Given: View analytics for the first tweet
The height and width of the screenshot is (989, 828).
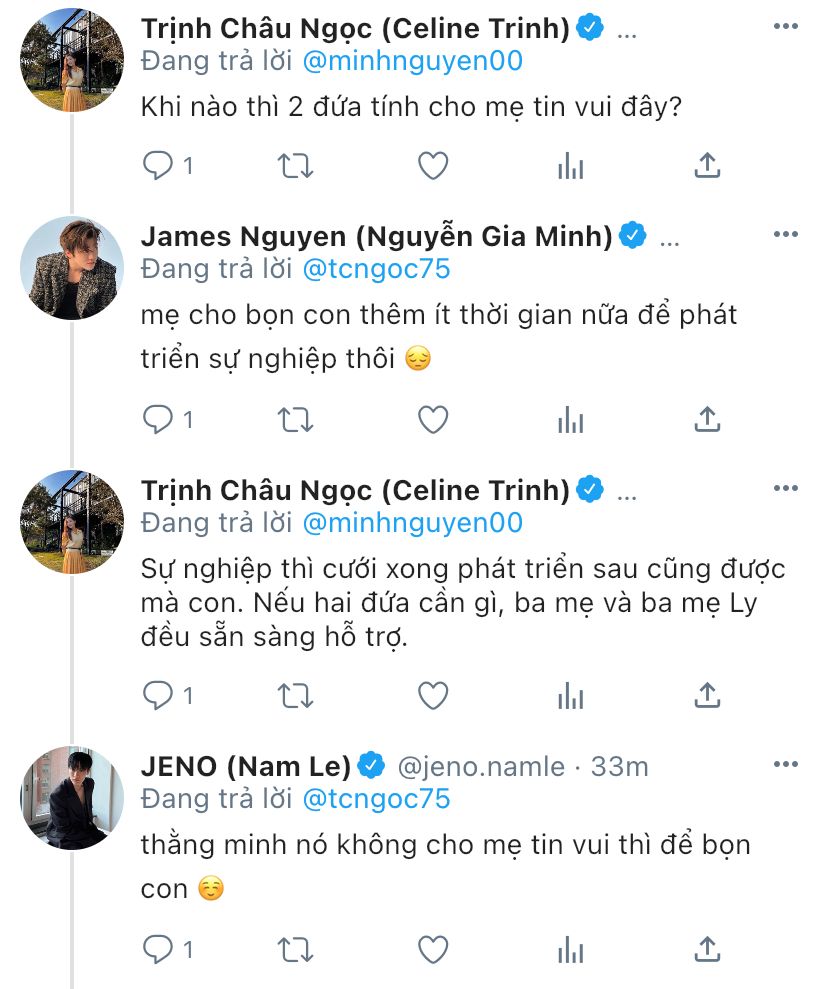Looking at the screenshot, I should [x=570, y=166].
